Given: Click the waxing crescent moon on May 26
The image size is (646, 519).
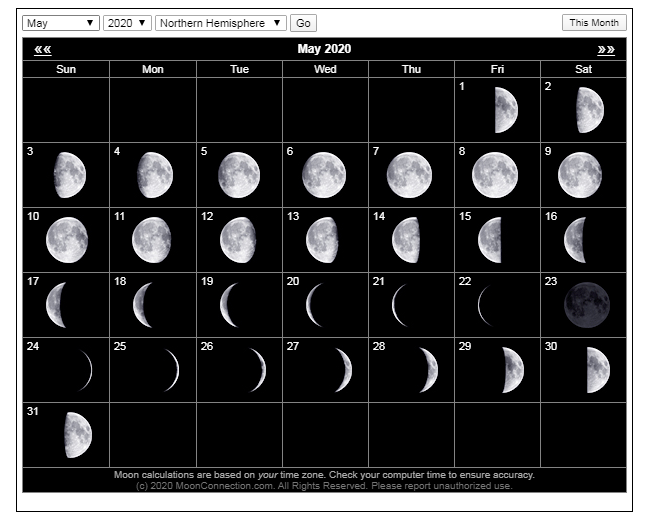Looking at the screenshot, I should 257,370.
